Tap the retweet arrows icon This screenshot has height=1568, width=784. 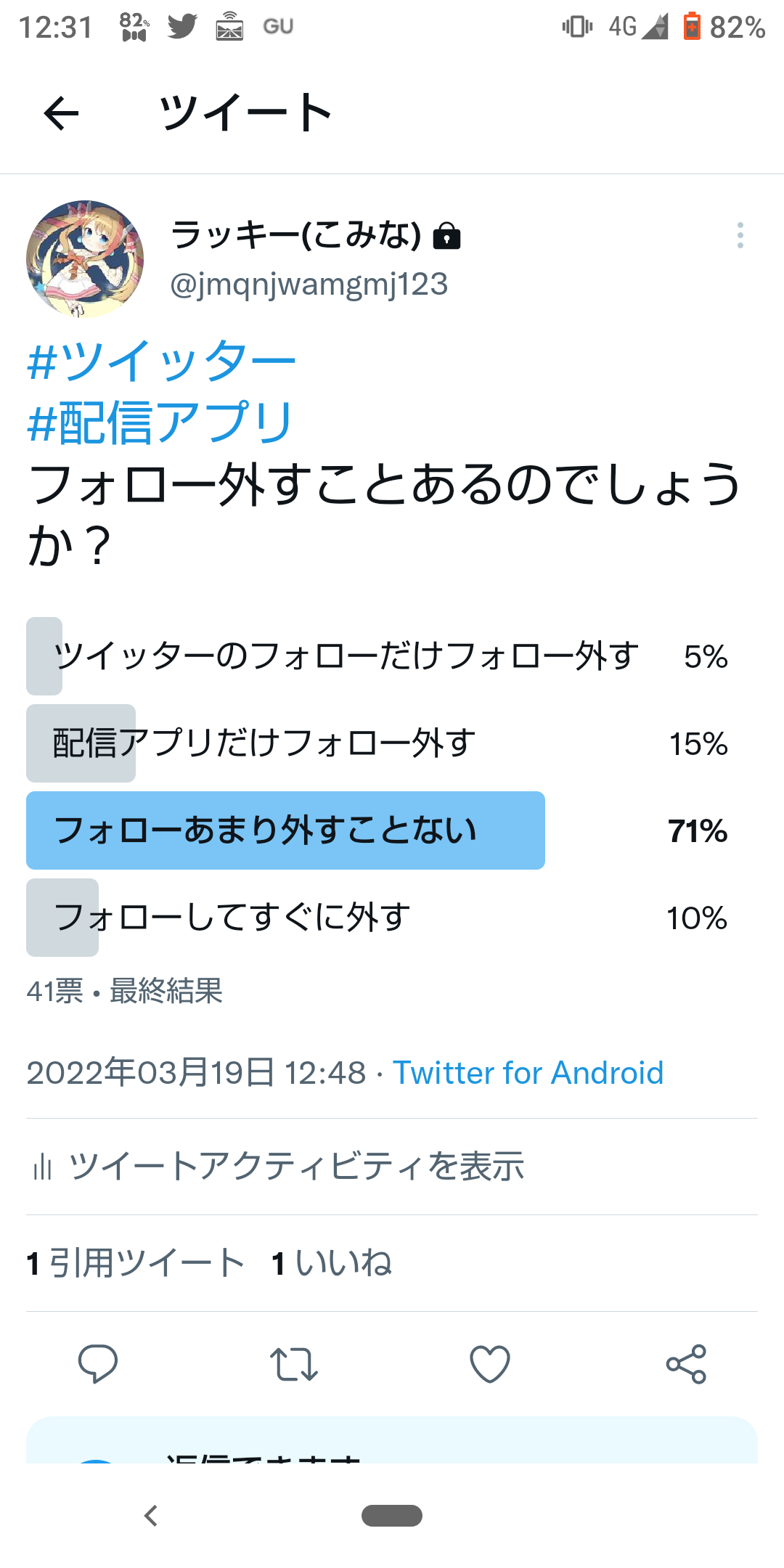[x=294, y=1363]
